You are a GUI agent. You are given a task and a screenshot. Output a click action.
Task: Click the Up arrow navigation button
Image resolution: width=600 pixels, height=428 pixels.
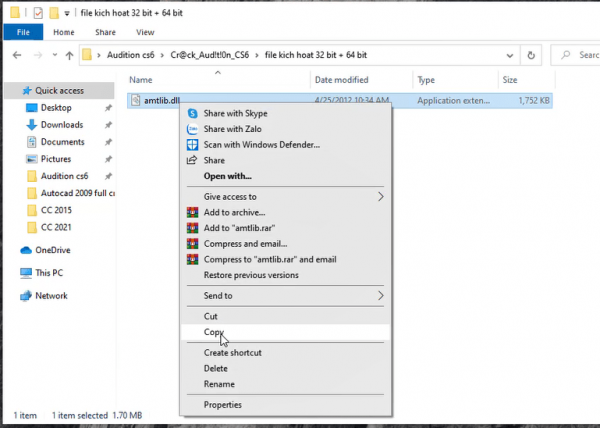tap(61, 55)
